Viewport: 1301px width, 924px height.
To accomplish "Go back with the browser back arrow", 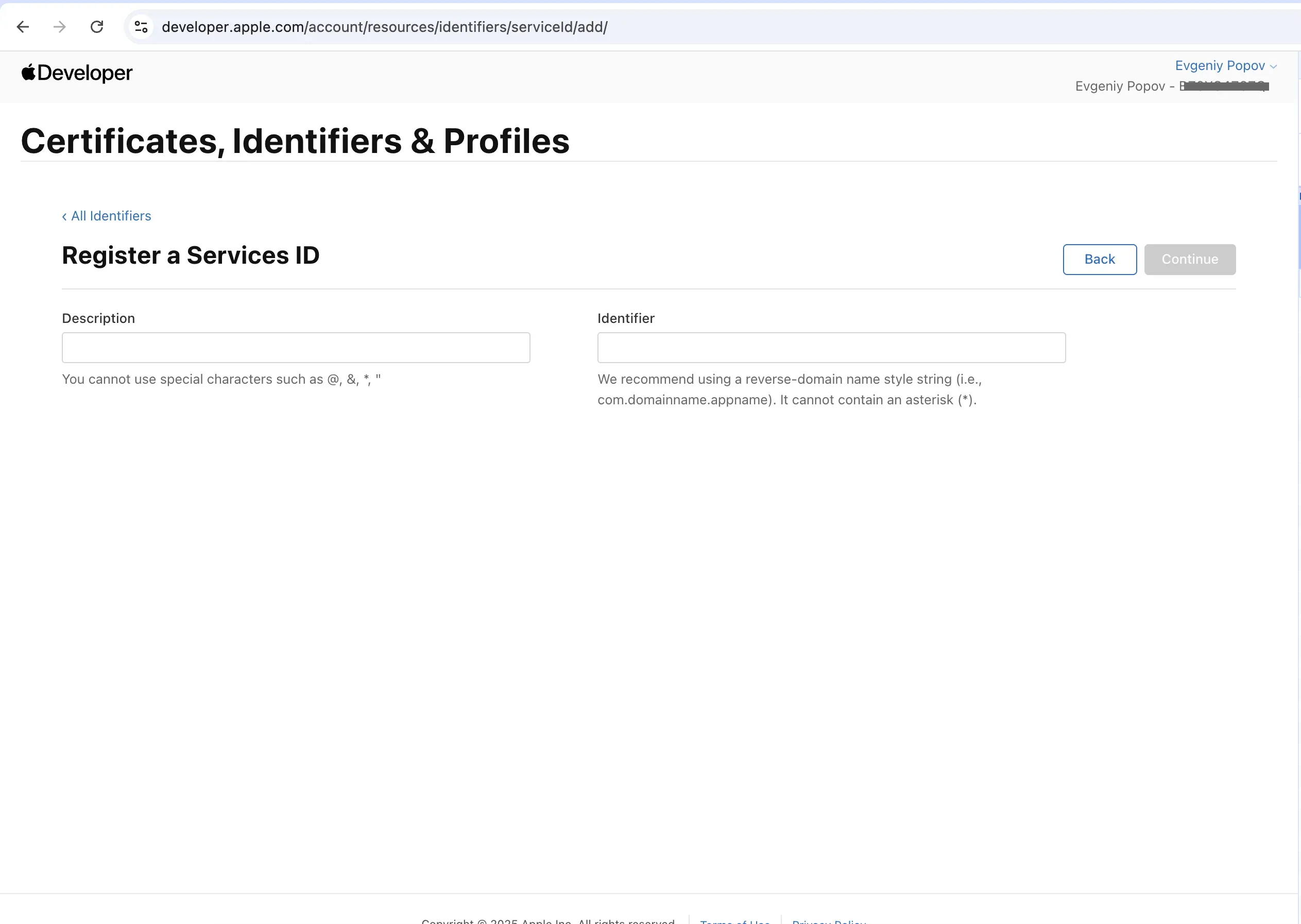I will pyautogui.click(x=23, y=27).
